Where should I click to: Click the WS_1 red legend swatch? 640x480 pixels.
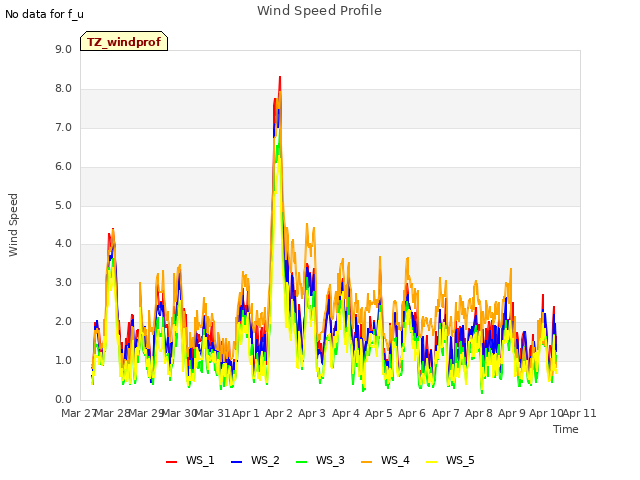tap(171, 461)
